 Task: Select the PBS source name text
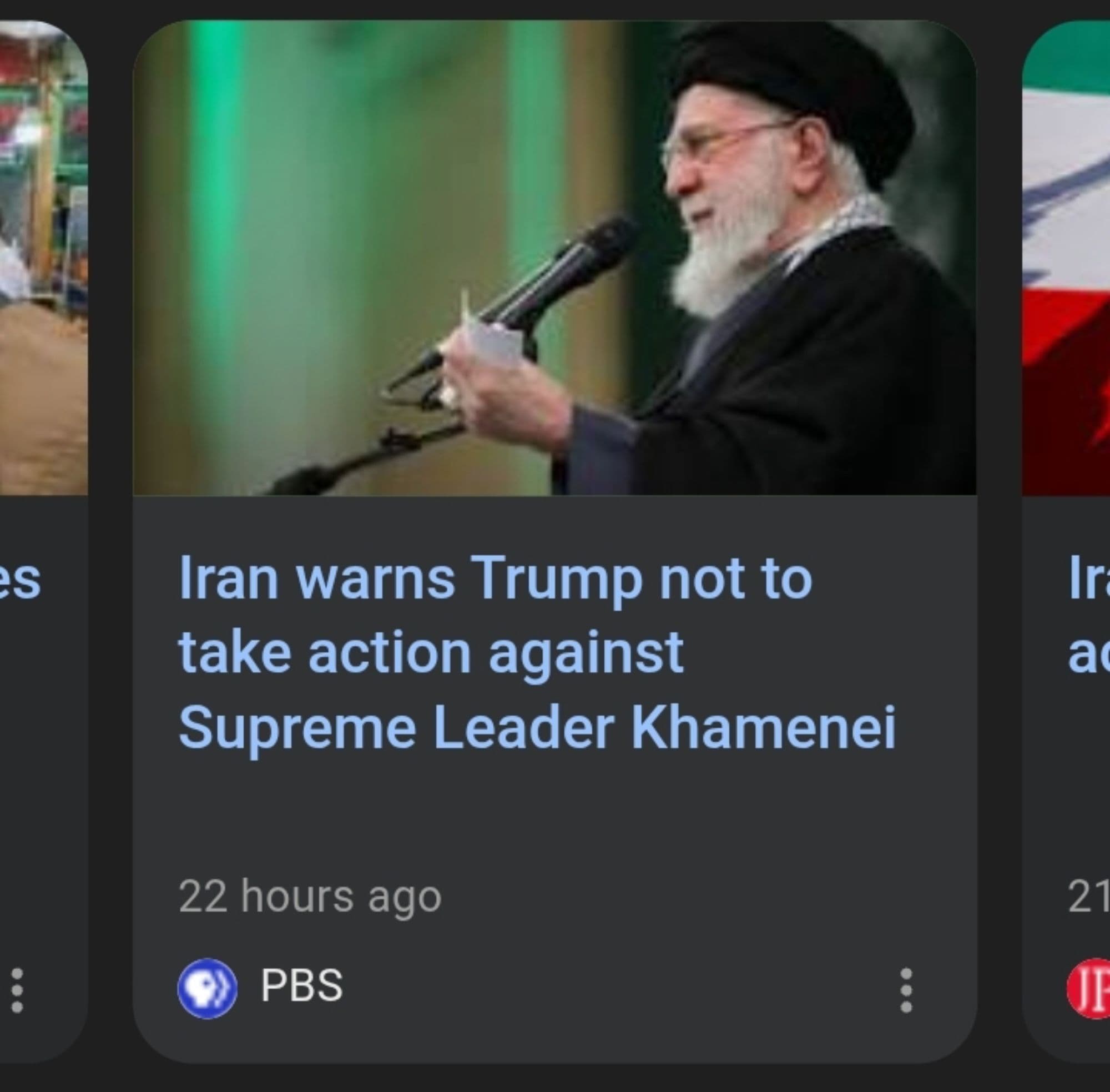(301, 985)
